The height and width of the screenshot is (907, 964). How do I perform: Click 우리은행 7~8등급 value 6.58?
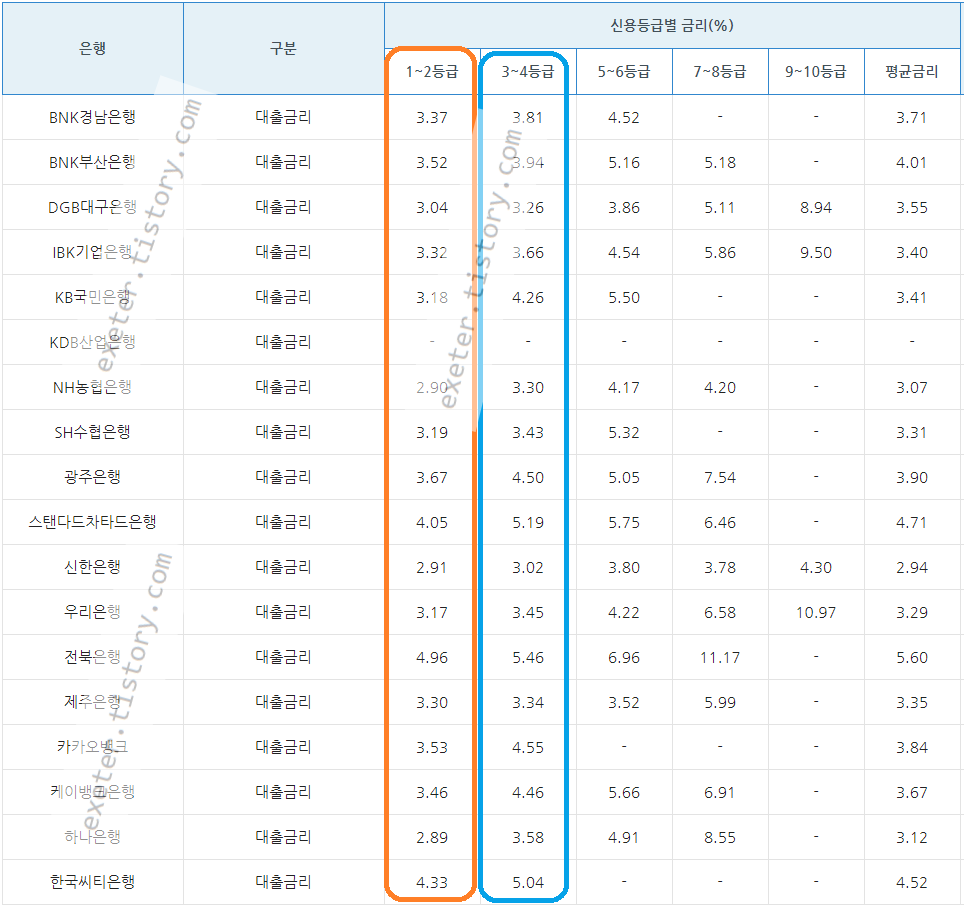719,612
